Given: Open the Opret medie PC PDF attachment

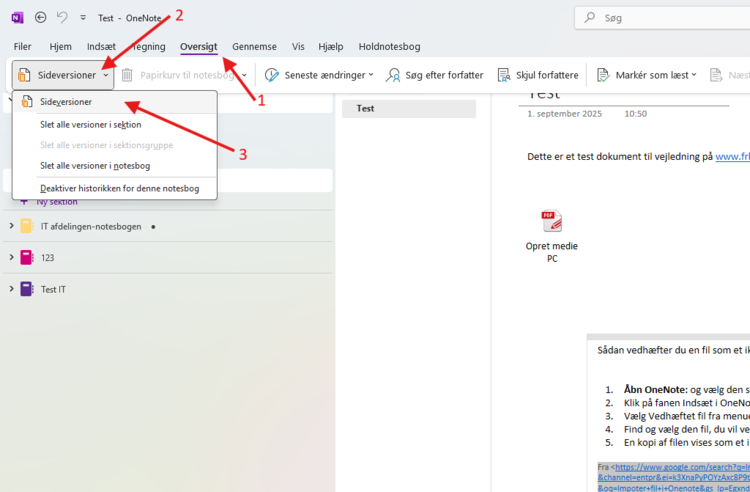Looking at the screenshot, I should tap(551, 221).
